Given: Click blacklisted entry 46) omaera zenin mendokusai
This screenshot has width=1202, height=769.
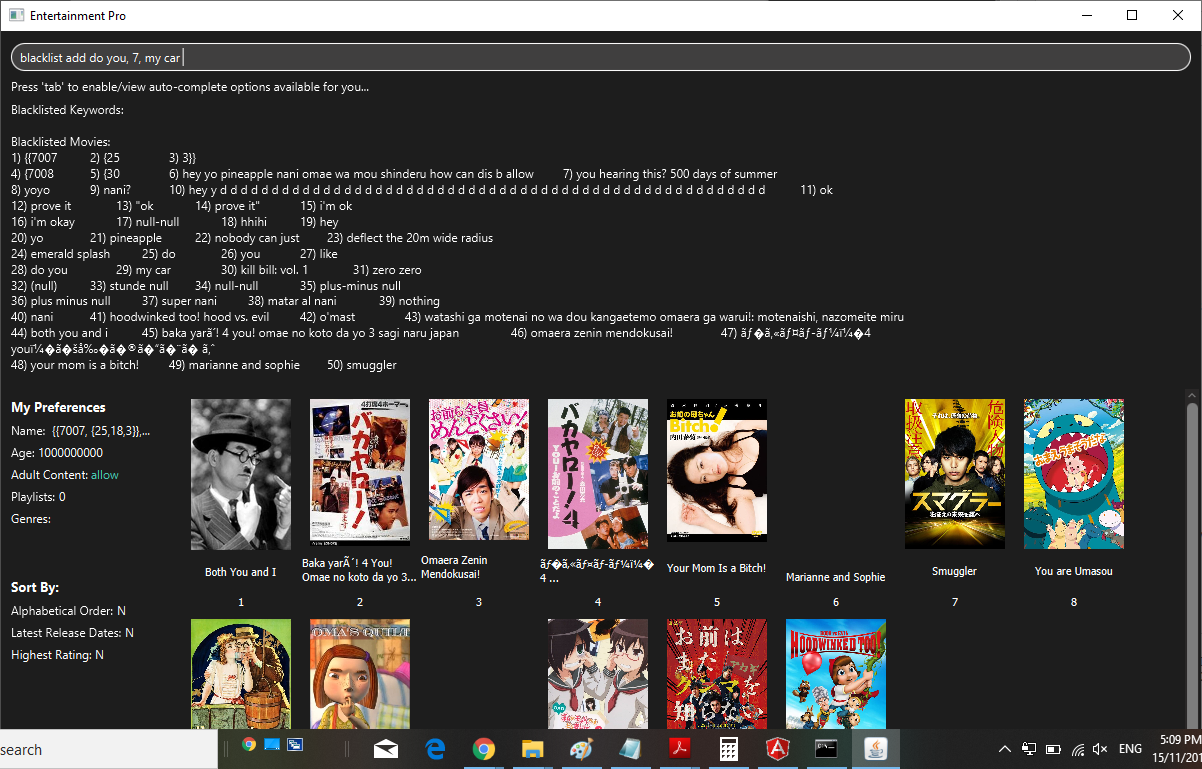Looking at the screenshot, I should (x=592, y=333).
